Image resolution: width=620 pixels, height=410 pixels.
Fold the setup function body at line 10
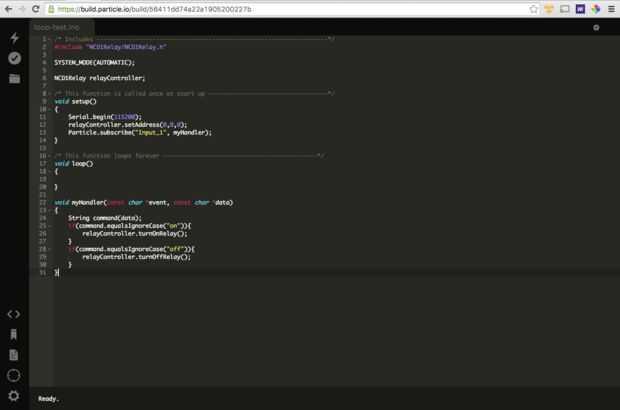[x=50, y=109]
